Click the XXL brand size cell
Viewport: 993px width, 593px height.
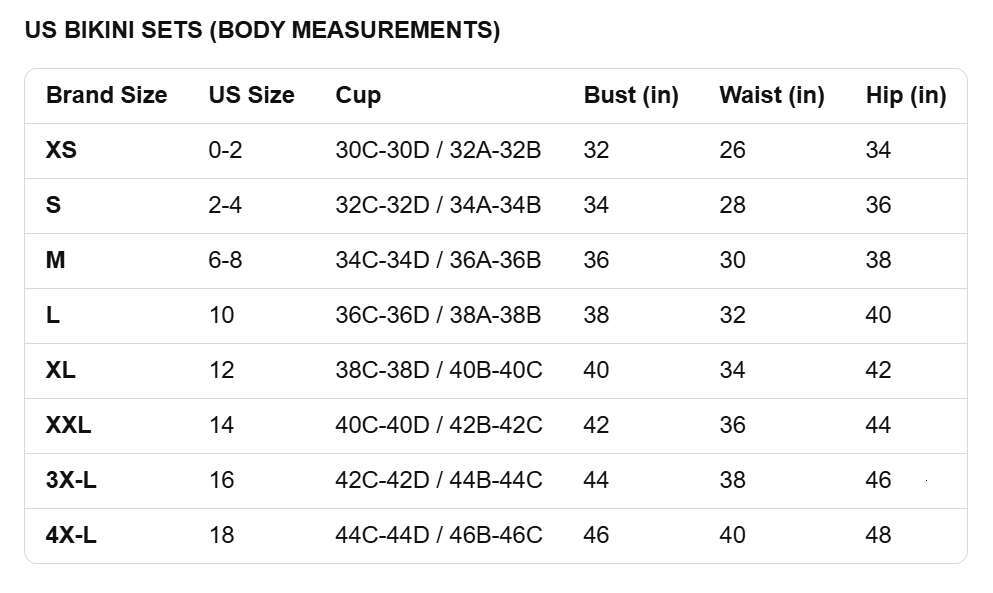(68, 425)
